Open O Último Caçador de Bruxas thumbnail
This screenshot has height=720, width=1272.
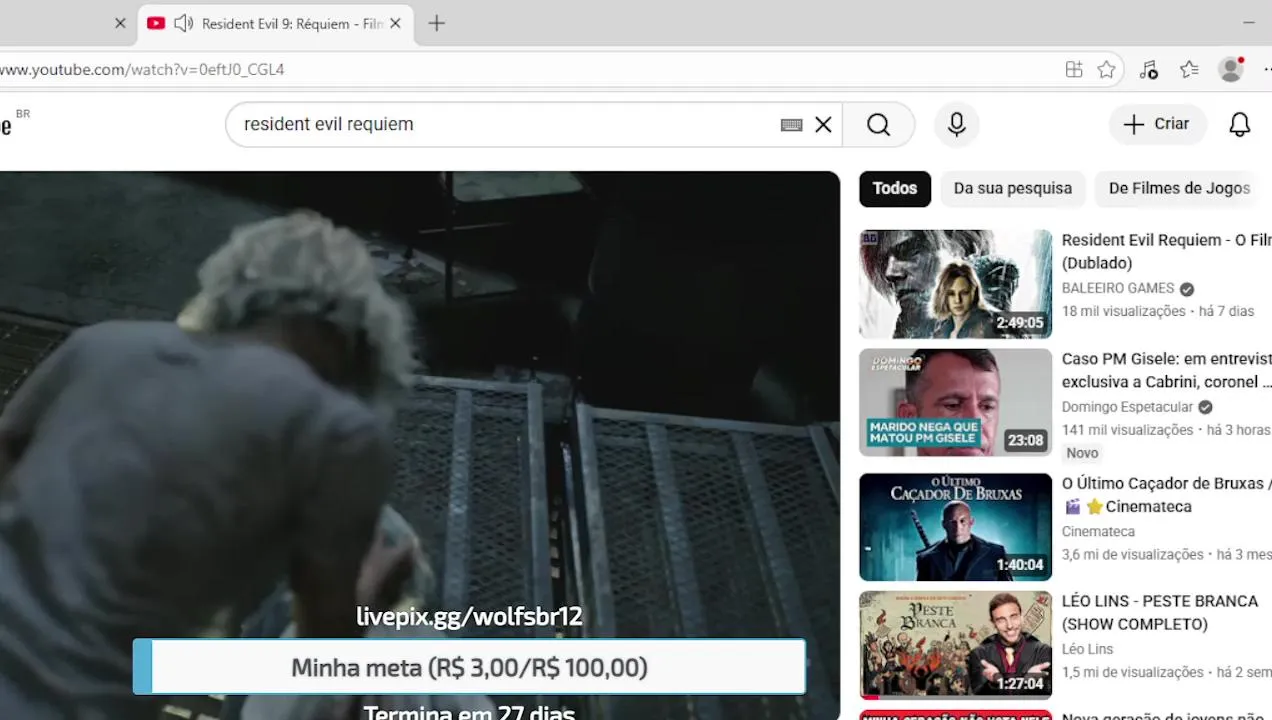click(955, 527)
